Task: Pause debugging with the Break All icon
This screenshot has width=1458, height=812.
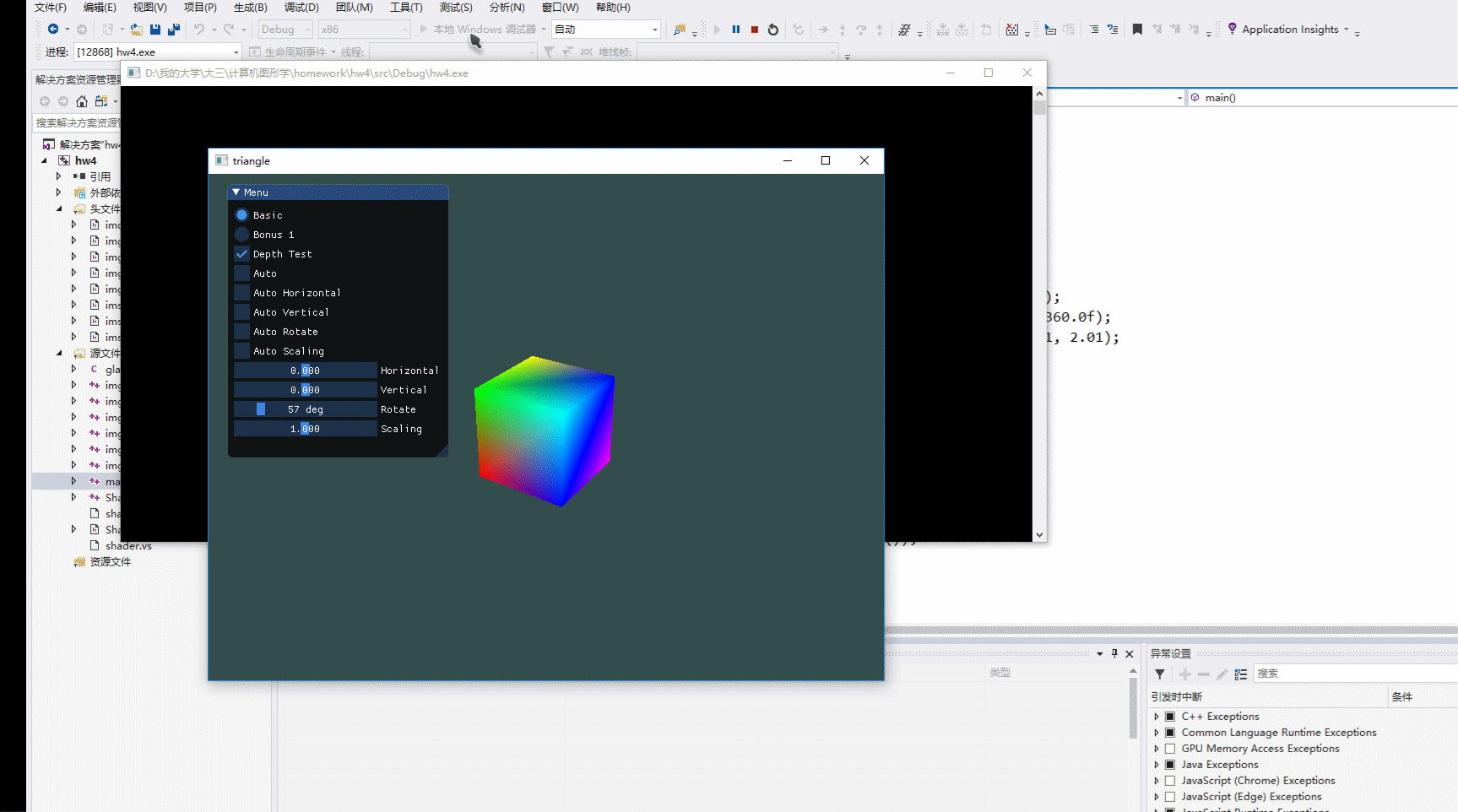Action: click(x=736, y=30)
